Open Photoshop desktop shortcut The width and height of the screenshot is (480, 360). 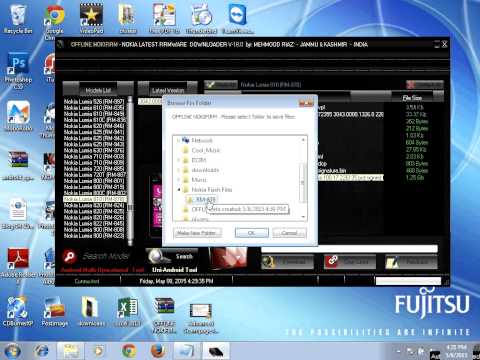tap(18, 71)
